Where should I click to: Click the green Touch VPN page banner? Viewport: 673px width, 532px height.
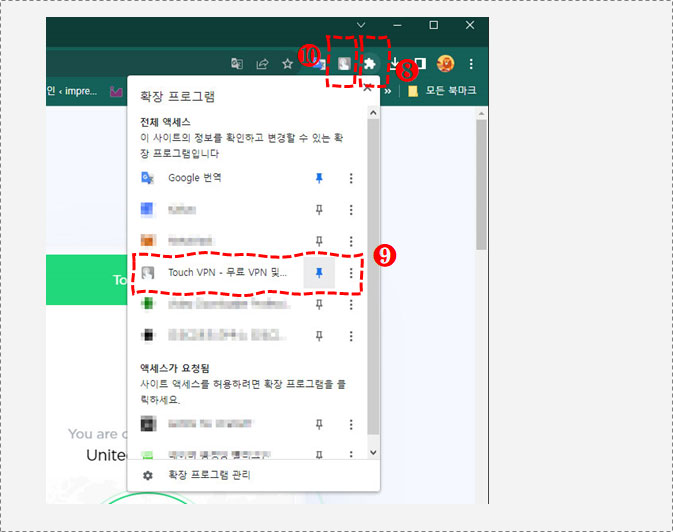[87, 280]
